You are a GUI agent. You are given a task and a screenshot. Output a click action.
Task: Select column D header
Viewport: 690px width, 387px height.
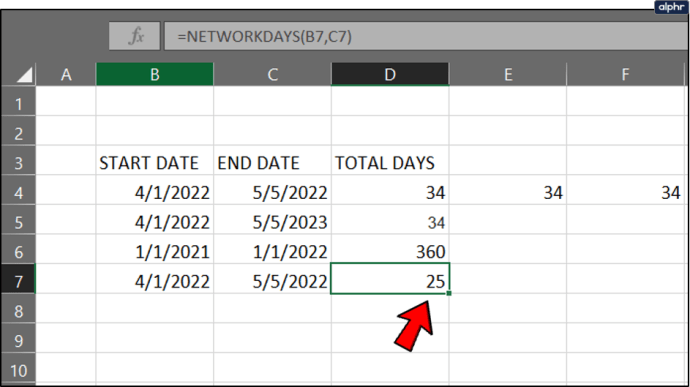click(390, 74)
